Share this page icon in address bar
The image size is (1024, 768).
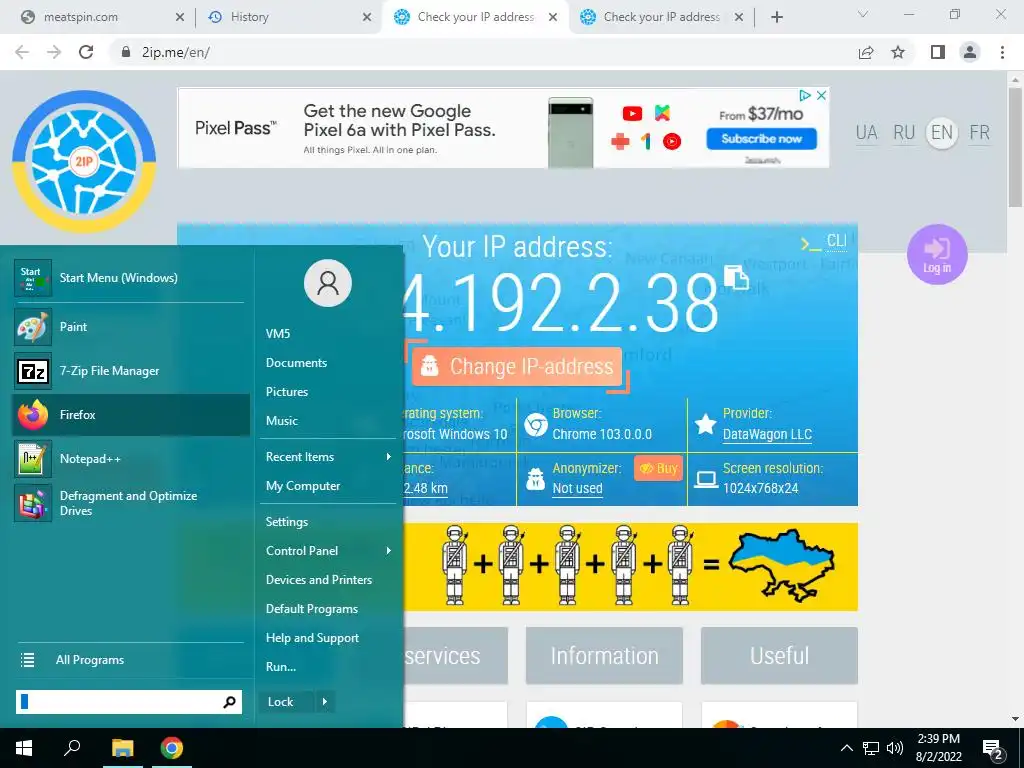coord(866,52)
